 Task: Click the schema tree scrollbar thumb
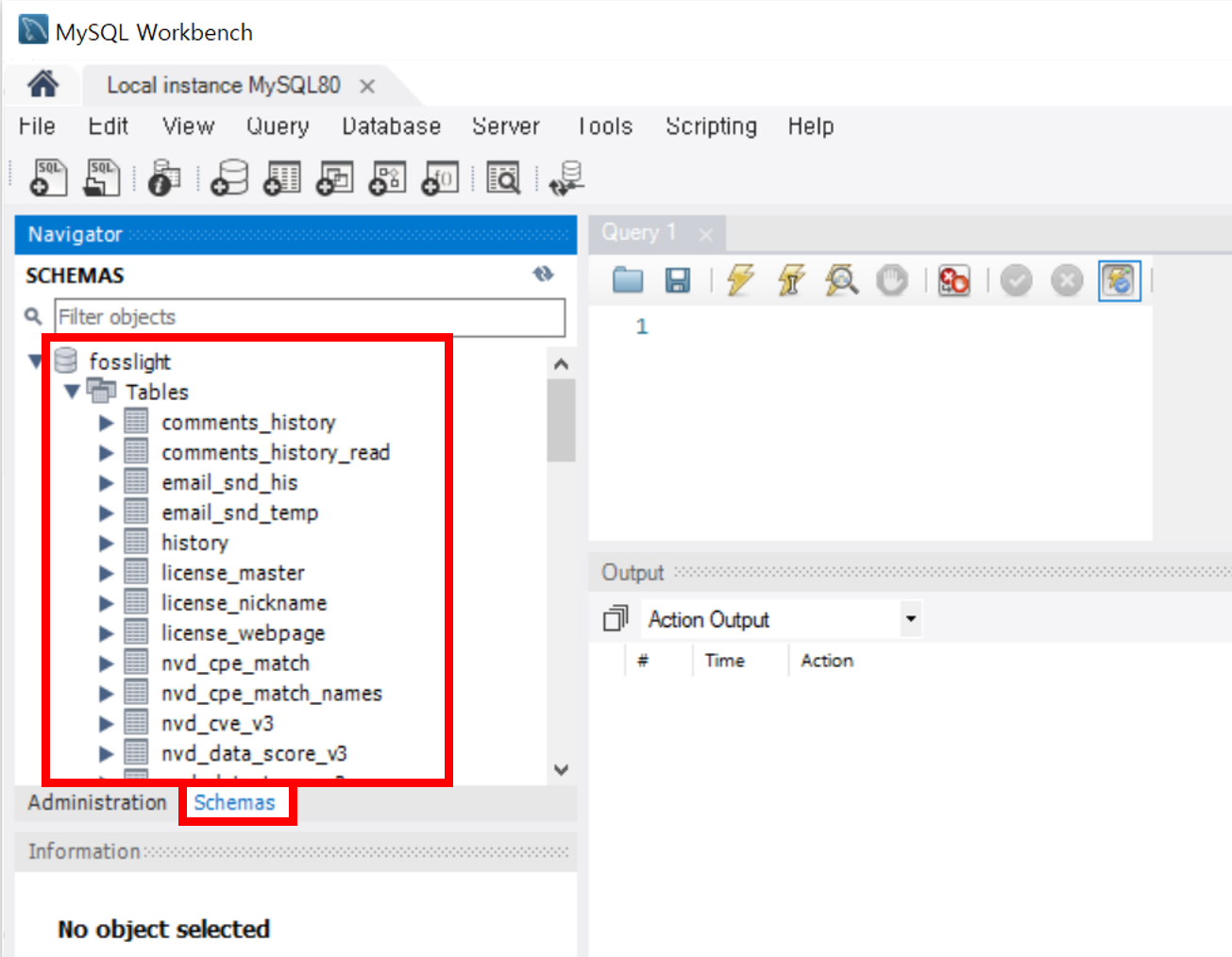tap(561, 420)
